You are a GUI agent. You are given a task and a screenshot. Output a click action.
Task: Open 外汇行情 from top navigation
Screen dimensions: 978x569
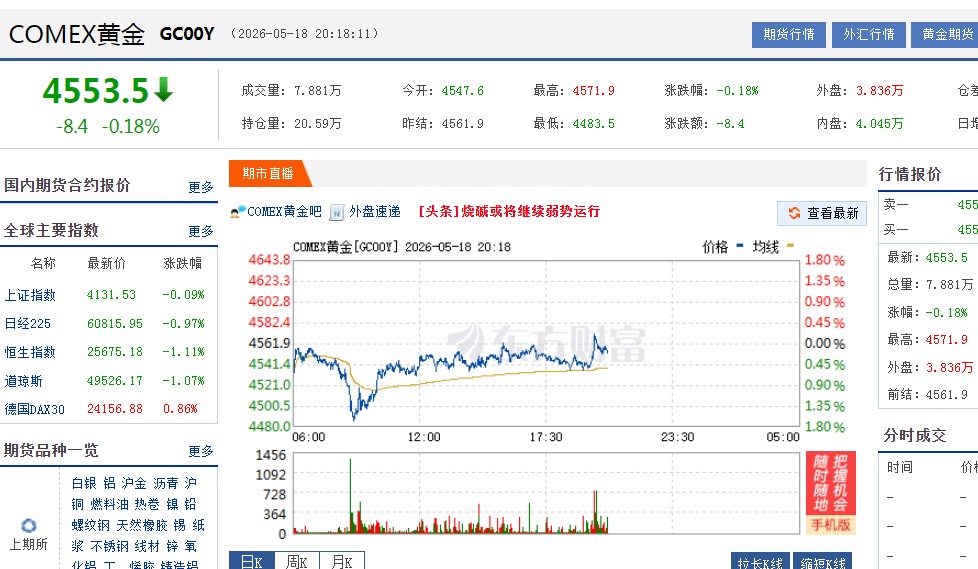point(868,34)
